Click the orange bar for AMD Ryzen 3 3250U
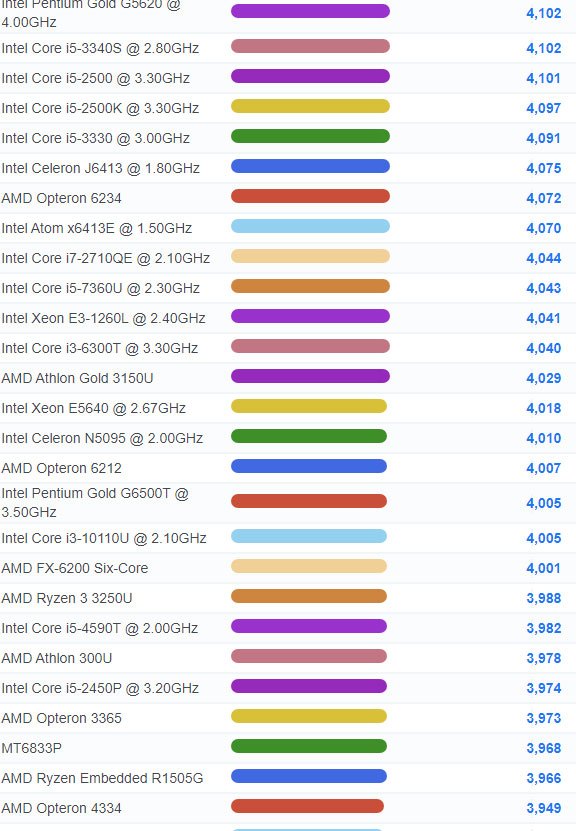This screenshot has width=576, height=831. pos(309,596)
